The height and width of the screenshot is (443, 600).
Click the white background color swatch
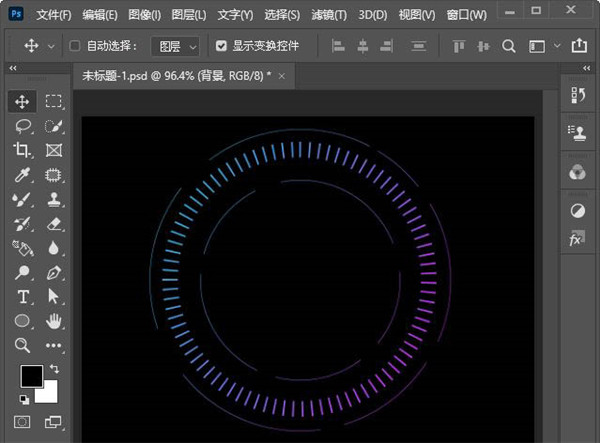(49, 393)
